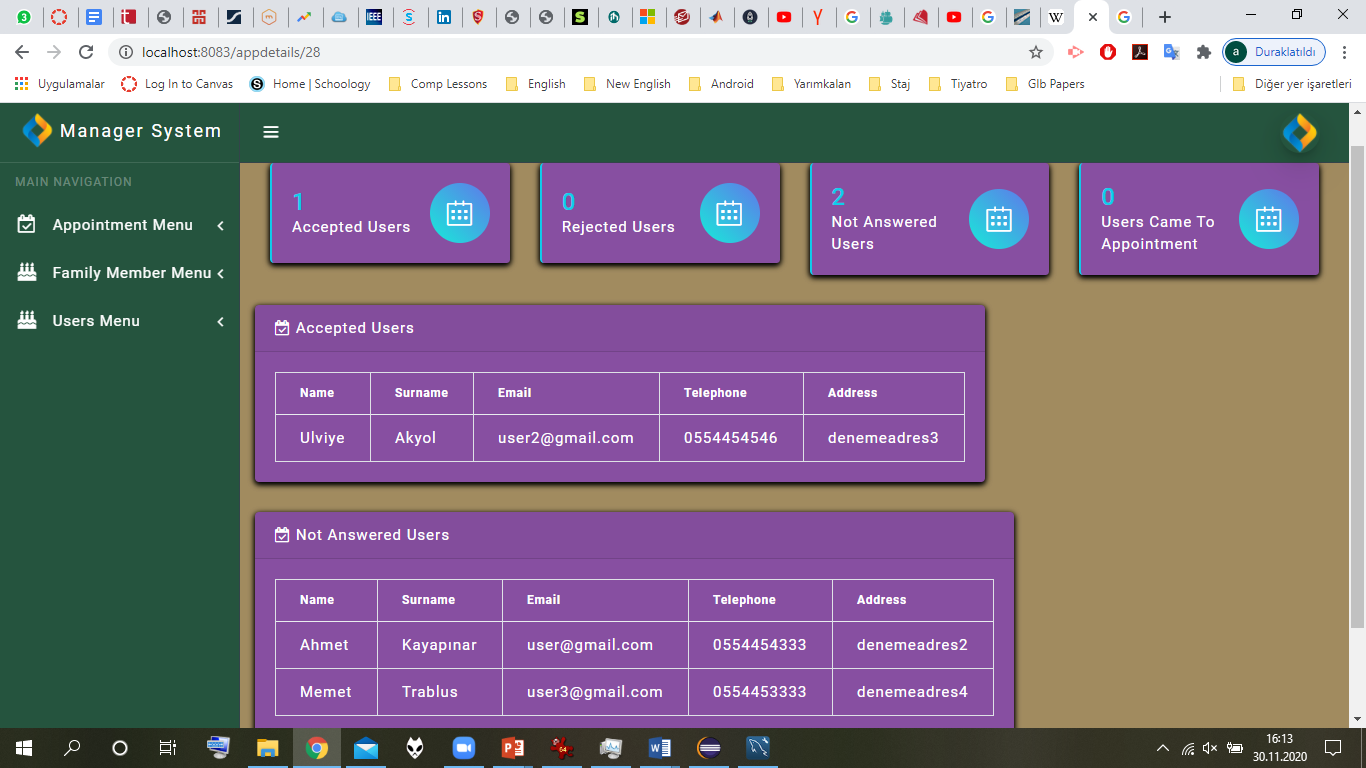This screenshot has width=1366, height=768.
Task: Open the Uygulamalar apps bookmark
Action: pos(60,84)
